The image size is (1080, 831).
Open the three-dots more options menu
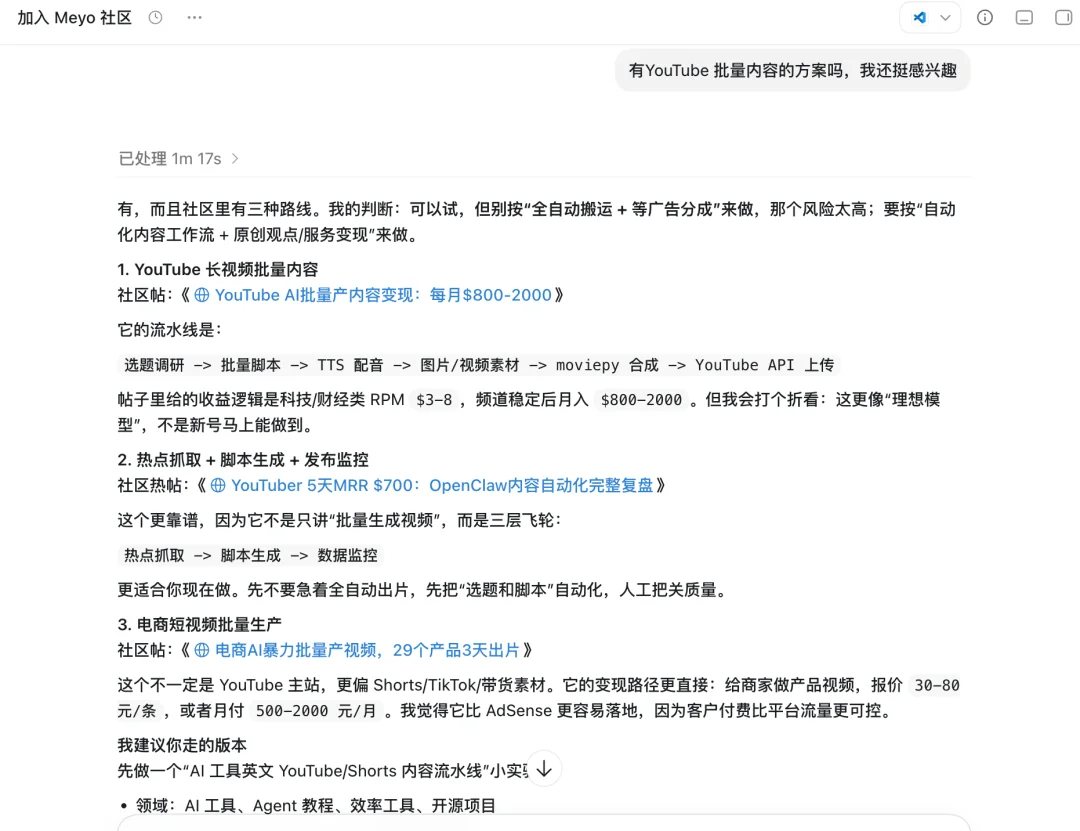tap(194, 18)
